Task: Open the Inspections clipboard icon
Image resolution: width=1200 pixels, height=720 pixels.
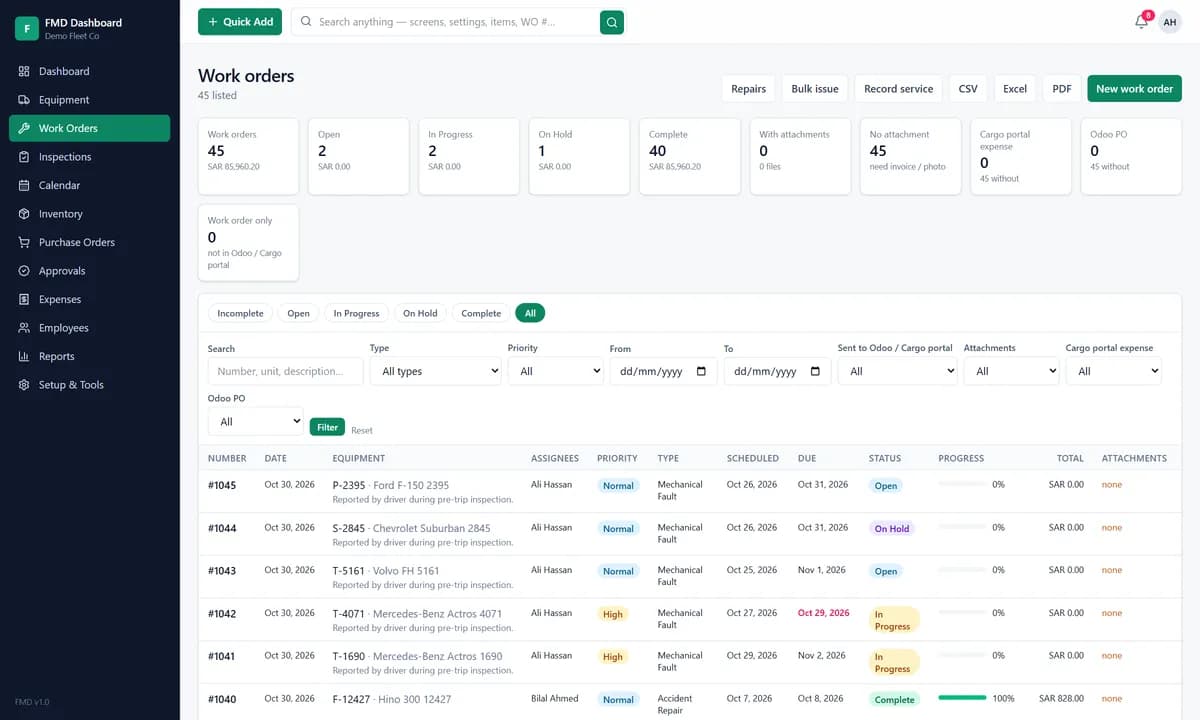Action: point(24,157)
